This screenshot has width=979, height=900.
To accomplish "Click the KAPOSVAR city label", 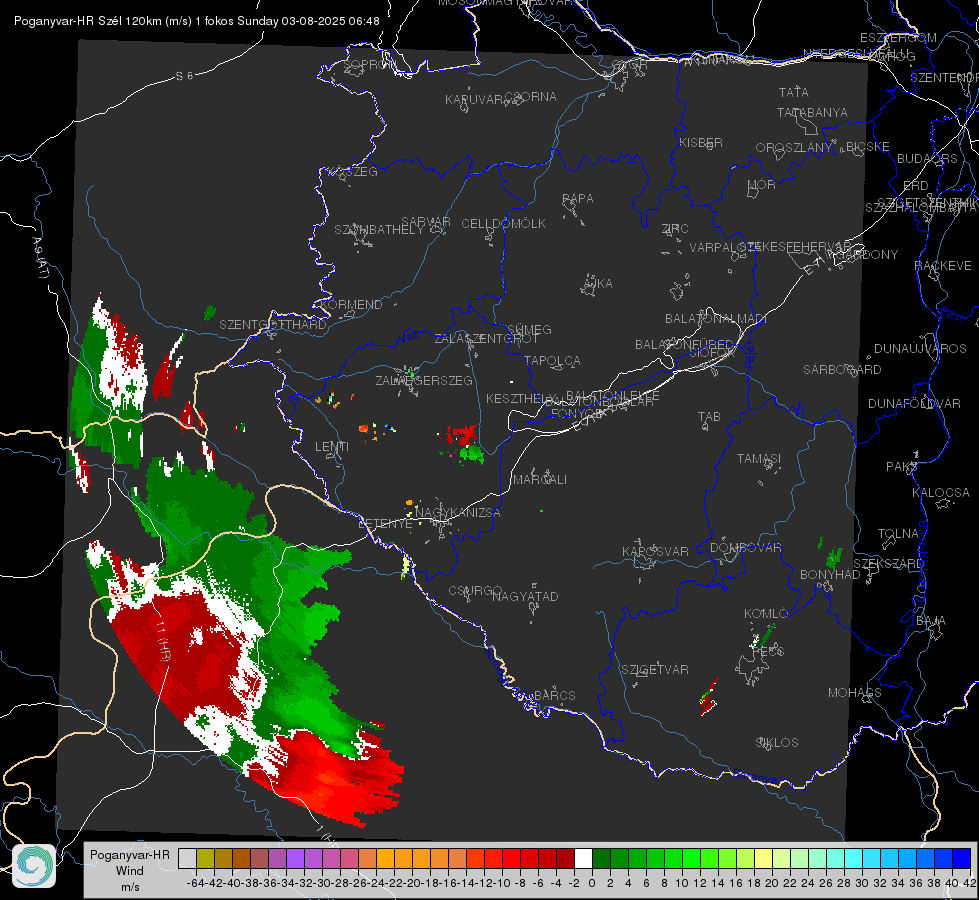I will [656, 551].
